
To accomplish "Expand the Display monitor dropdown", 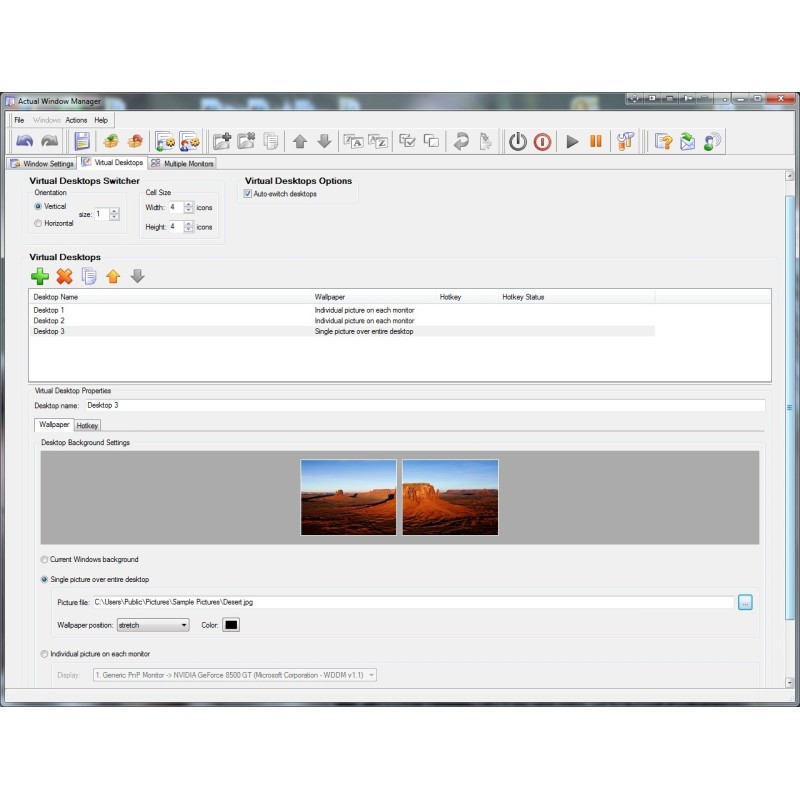I will [x=235, y=675].
